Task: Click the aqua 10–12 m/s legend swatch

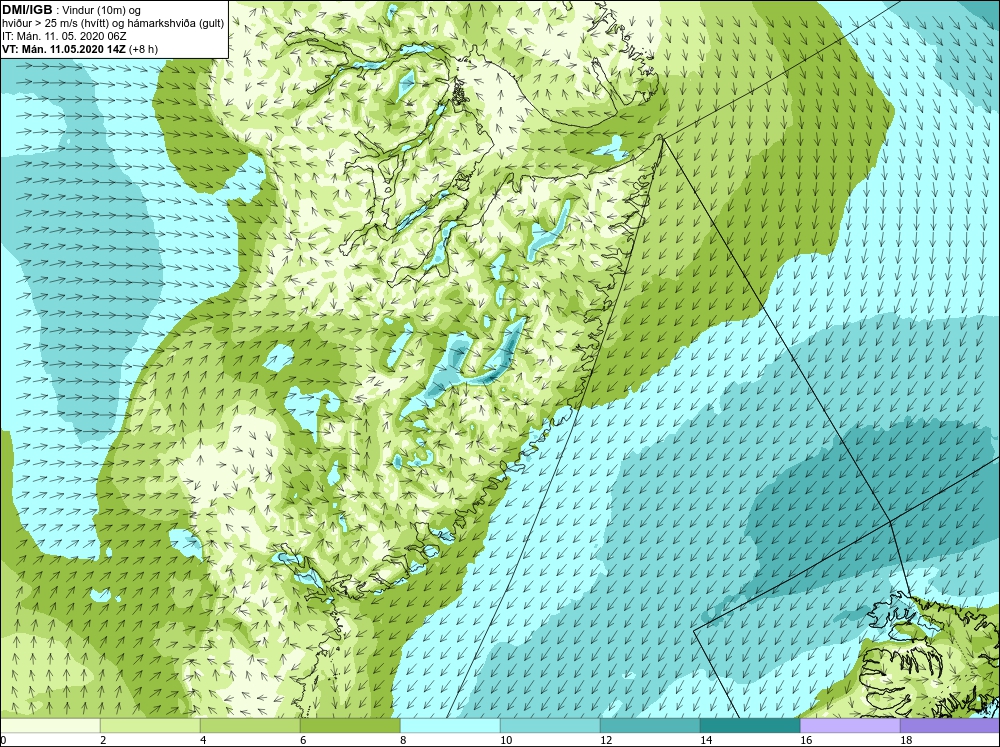Action: click(550, 725)
